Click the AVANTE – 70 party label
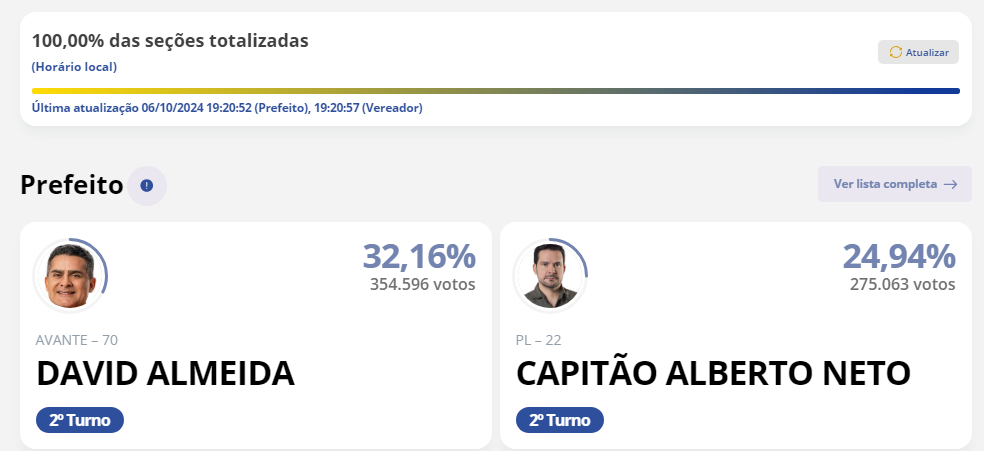Screen dimensions: 984x451 click(77, 340)
